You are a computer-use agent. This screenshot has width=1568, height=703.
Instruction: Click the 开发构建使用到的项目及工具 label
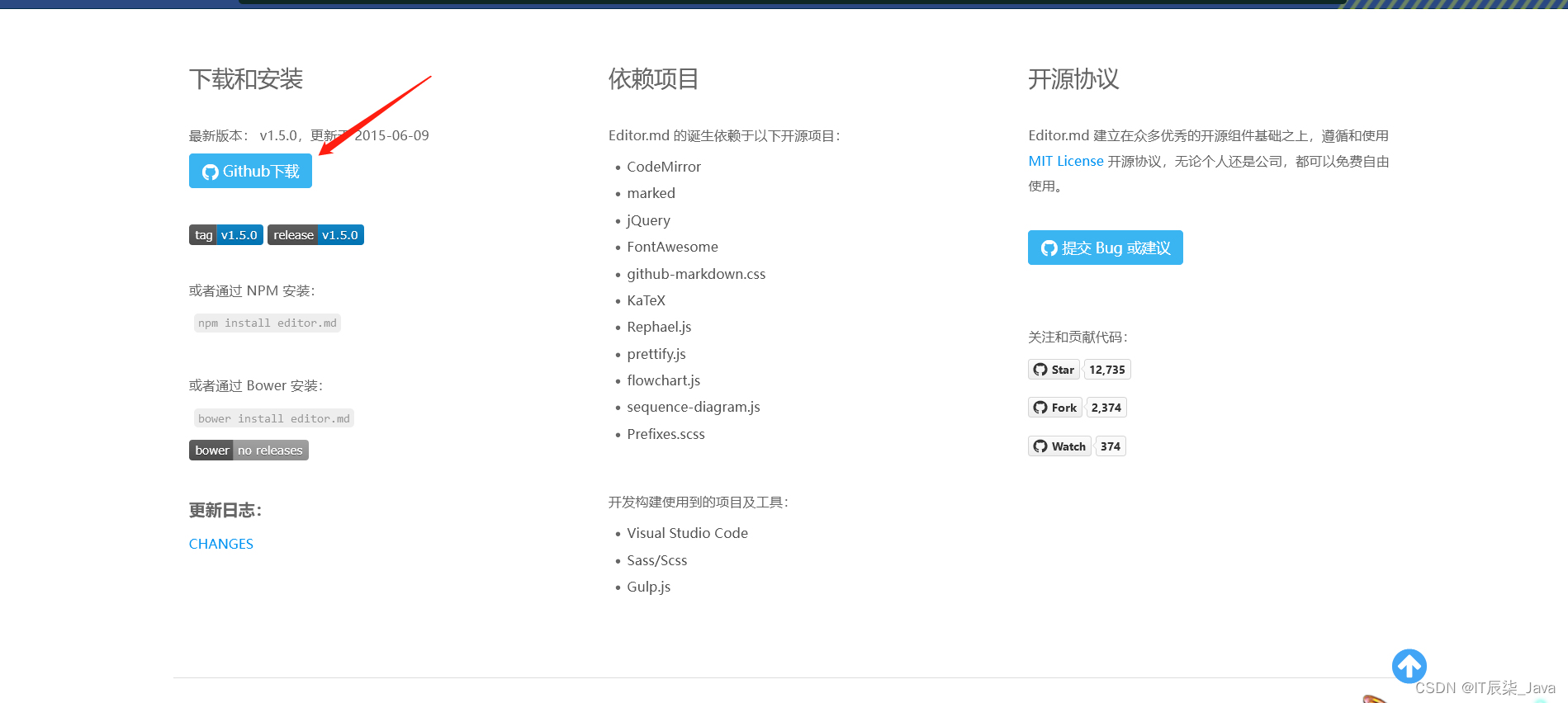699,502
